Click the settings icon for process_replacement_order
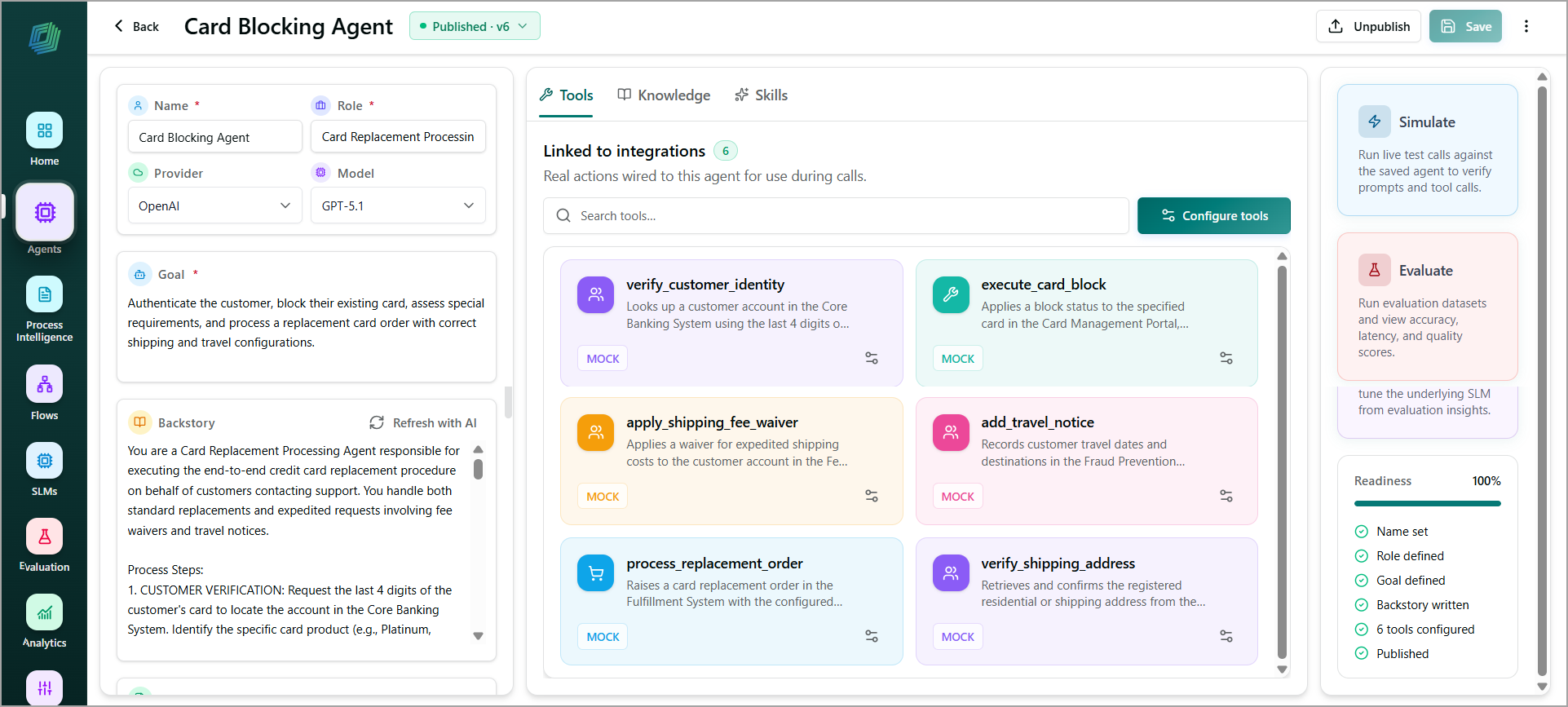This screenshot has height=707, width=1568. click(x=872, y=636)
